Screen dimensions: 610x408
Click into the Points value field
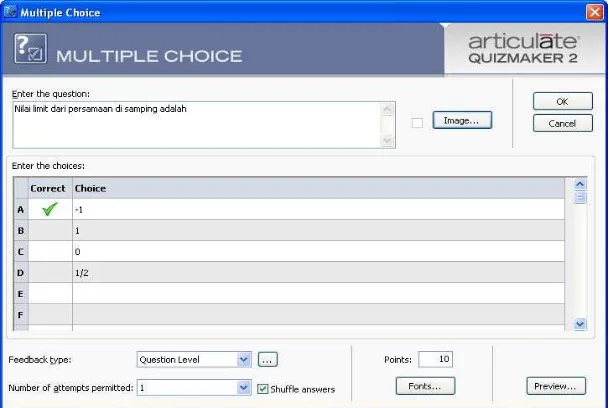point(435,359)
